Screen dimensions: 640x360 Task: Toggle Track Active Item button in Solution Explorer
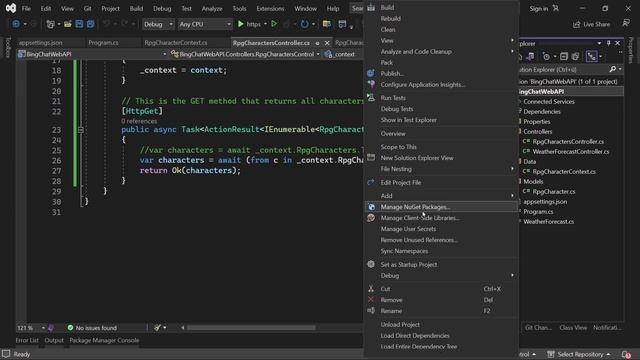pos(591,56)
